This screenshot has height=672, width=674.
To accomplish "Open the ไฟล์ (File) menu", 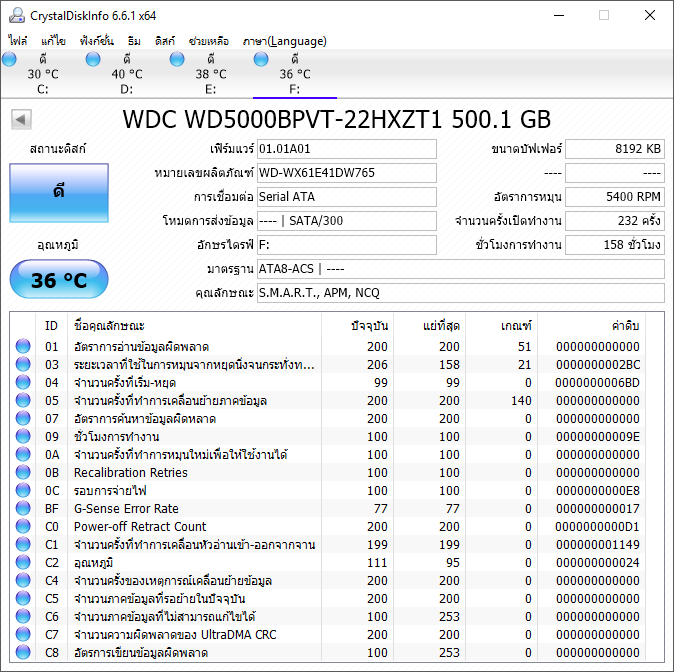I will 18,41.
